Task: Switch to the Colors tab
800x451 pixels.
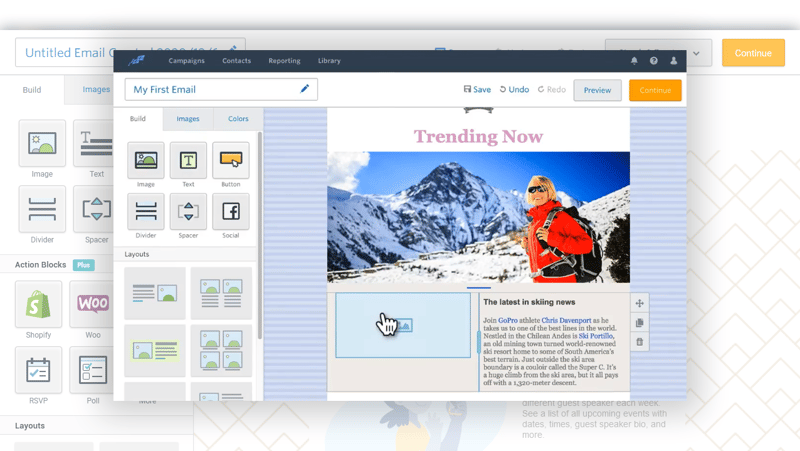Action: pos(238,119)
